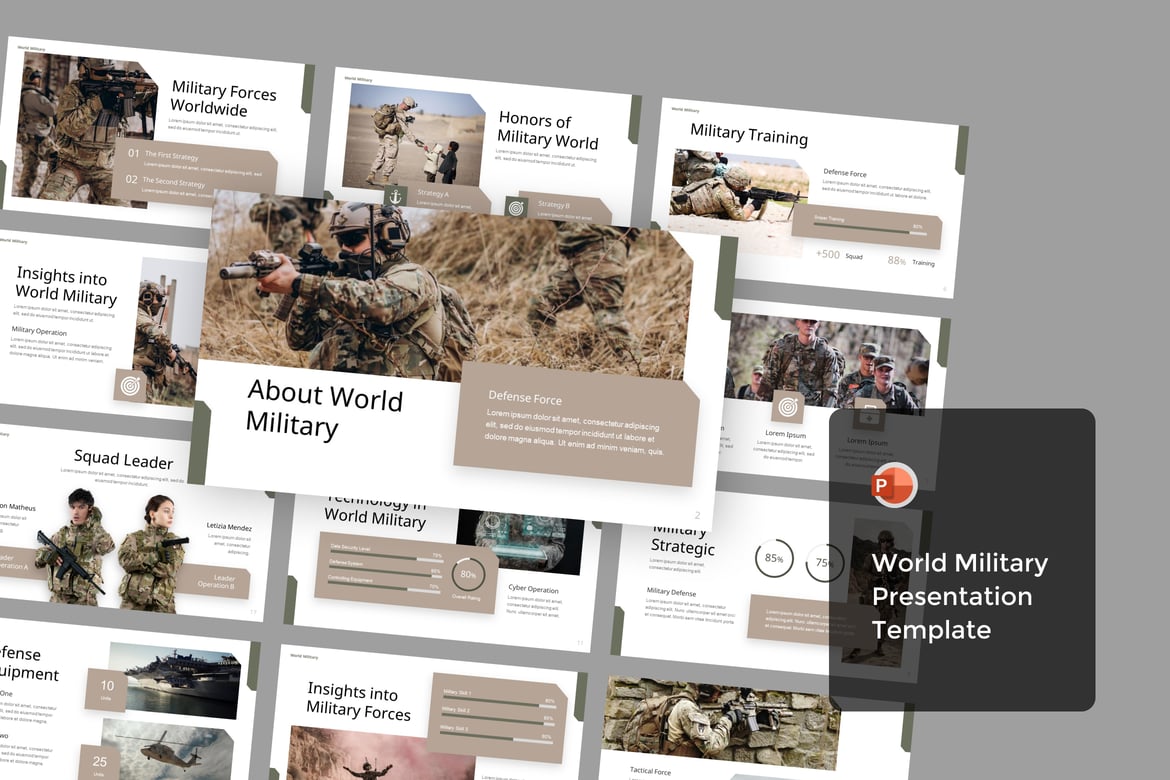This screenshot has height=780, width=1170.
Task: Click the 'Defense Force' tan text box heading
Action: tap(525, 398)
